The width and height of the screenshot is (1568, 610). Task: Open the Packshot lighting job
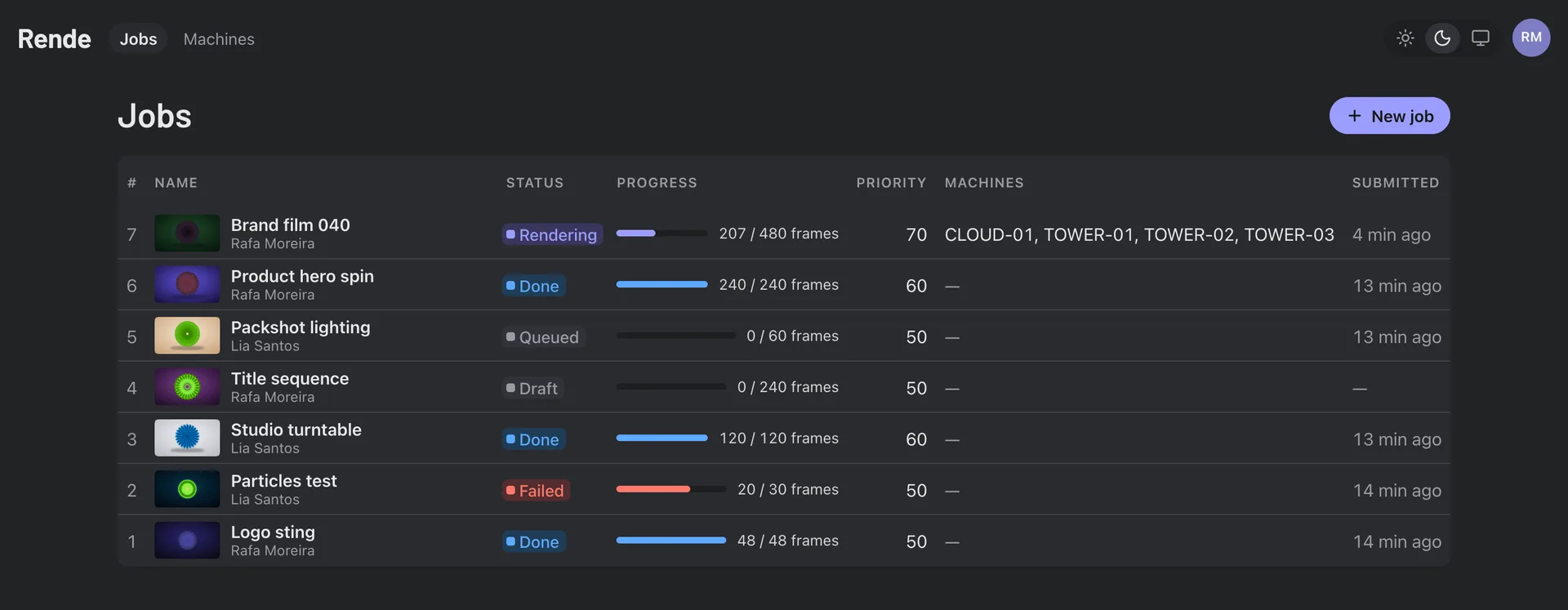tap(301, 327)
